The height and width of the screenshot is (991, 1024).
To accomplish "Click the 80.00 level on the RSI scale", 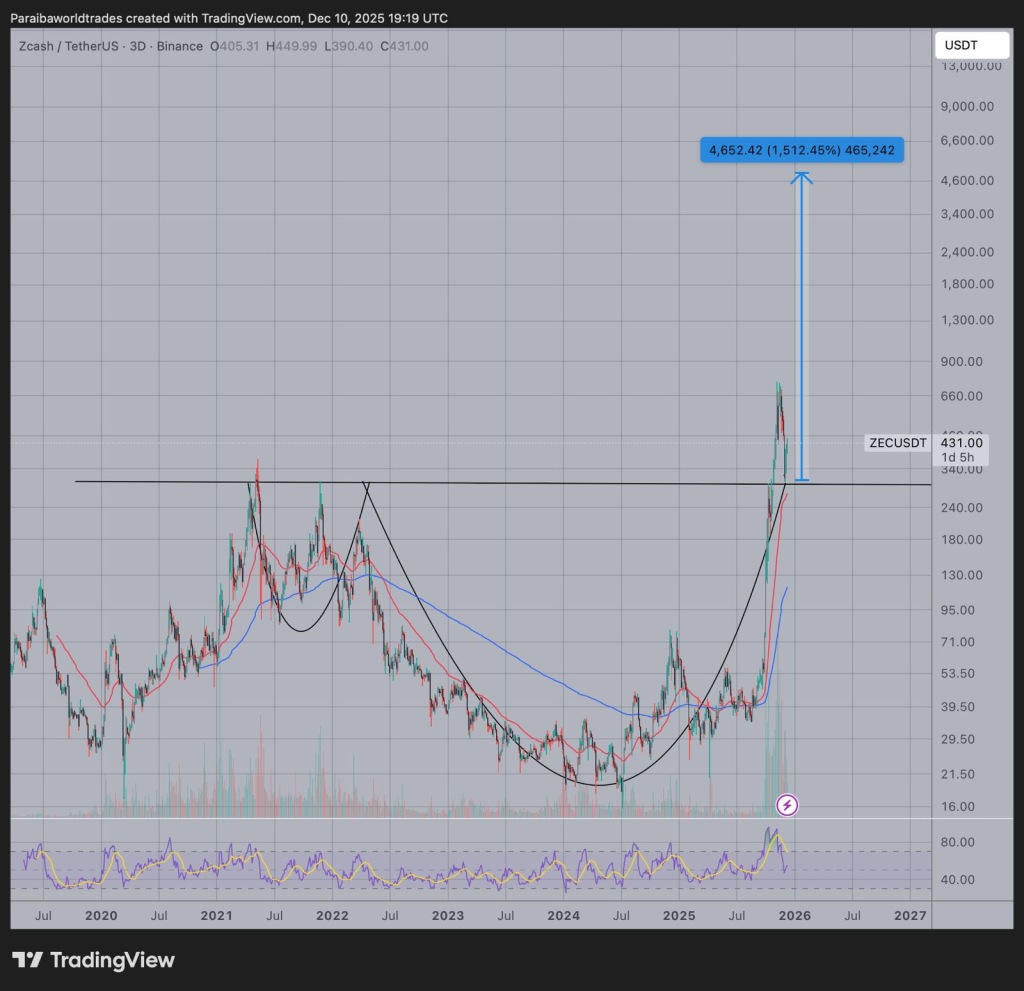I will (x=960, y=842).
